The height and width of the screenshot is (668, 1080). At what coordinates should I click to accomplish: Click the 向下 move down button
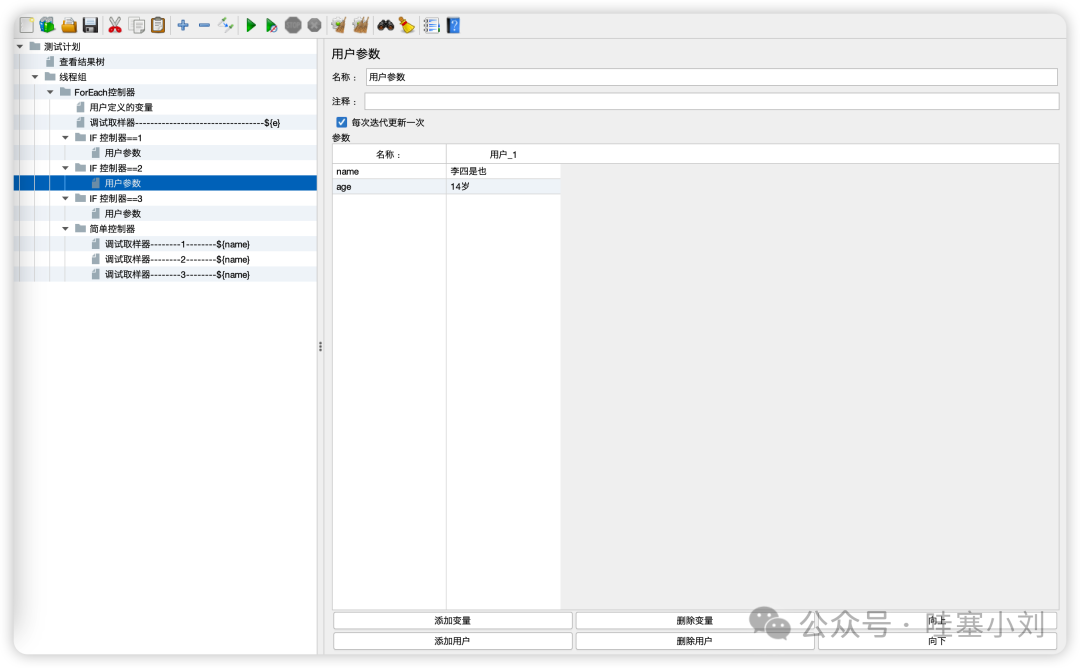pos(937,640)
